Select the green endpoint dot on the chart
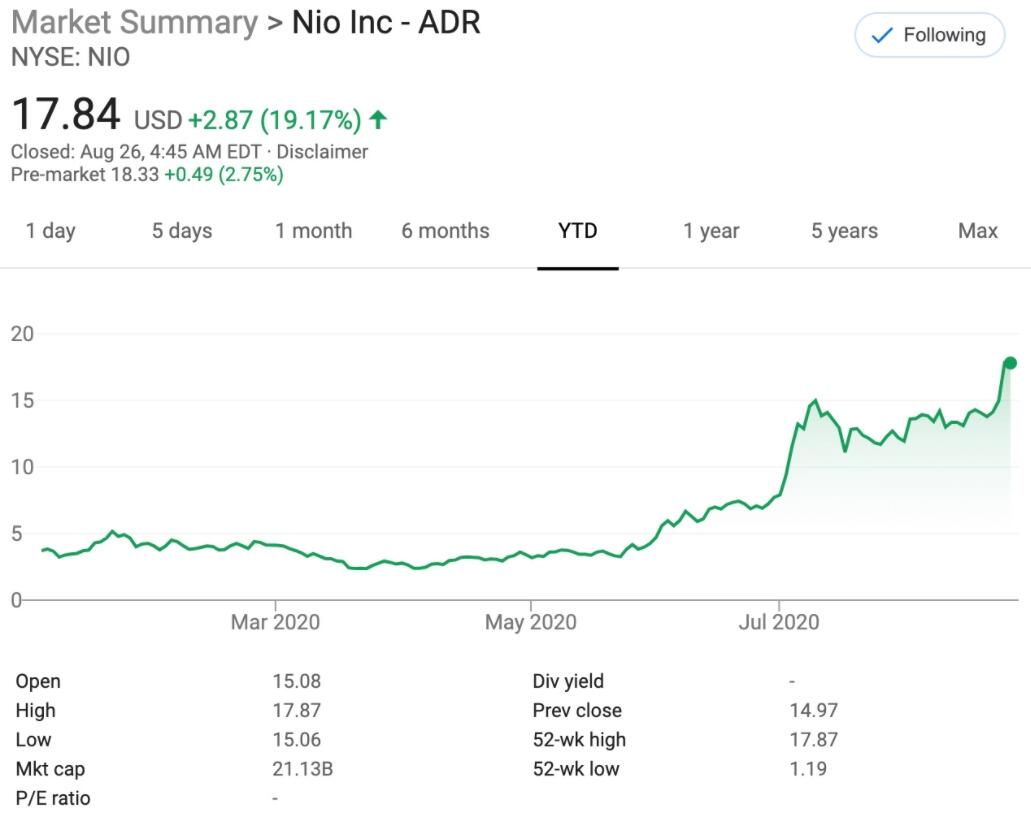 (1011, 361)
